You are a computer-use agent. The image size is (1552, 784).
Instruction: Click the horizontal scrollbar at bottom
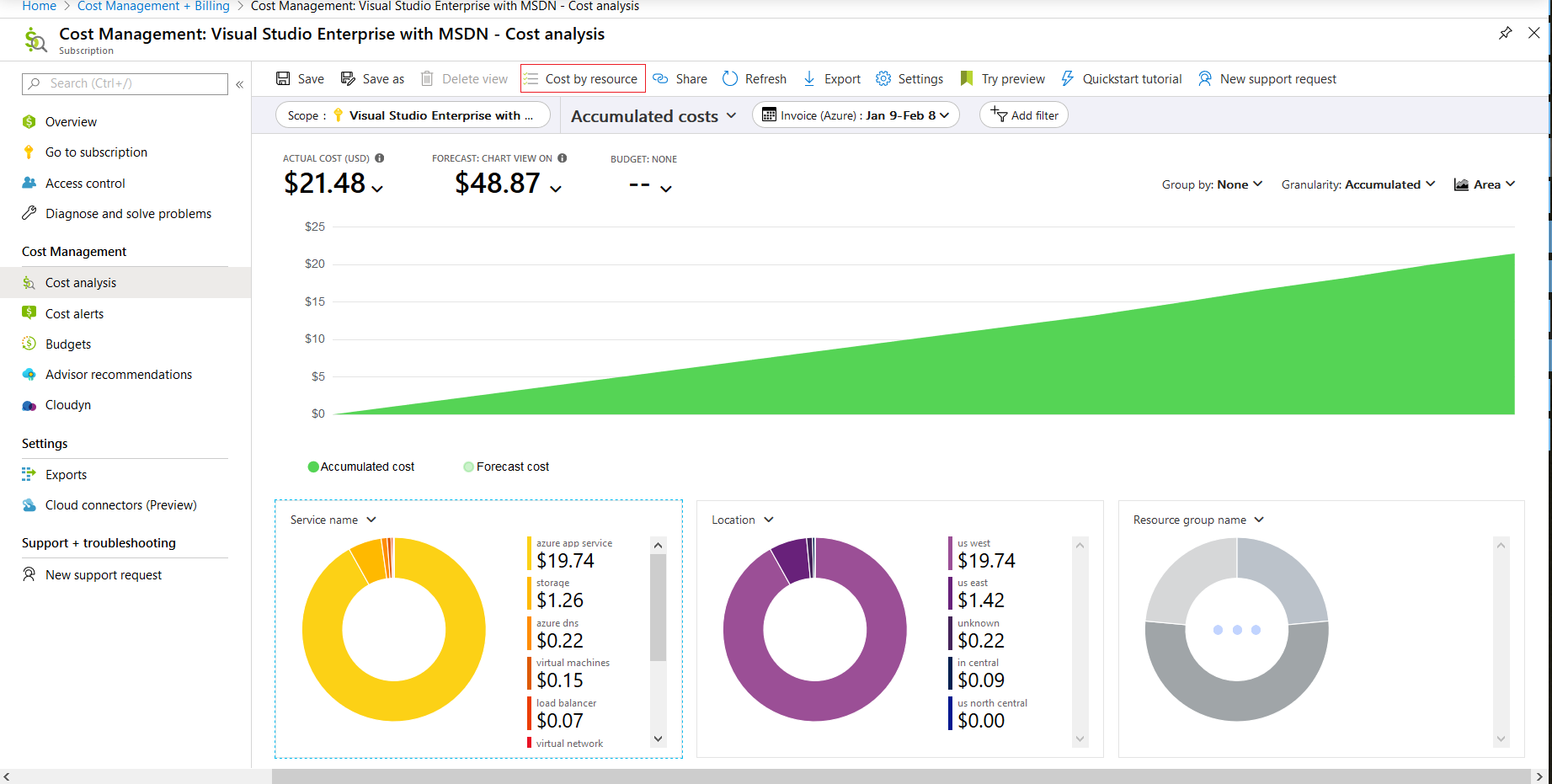pos(901,776)
